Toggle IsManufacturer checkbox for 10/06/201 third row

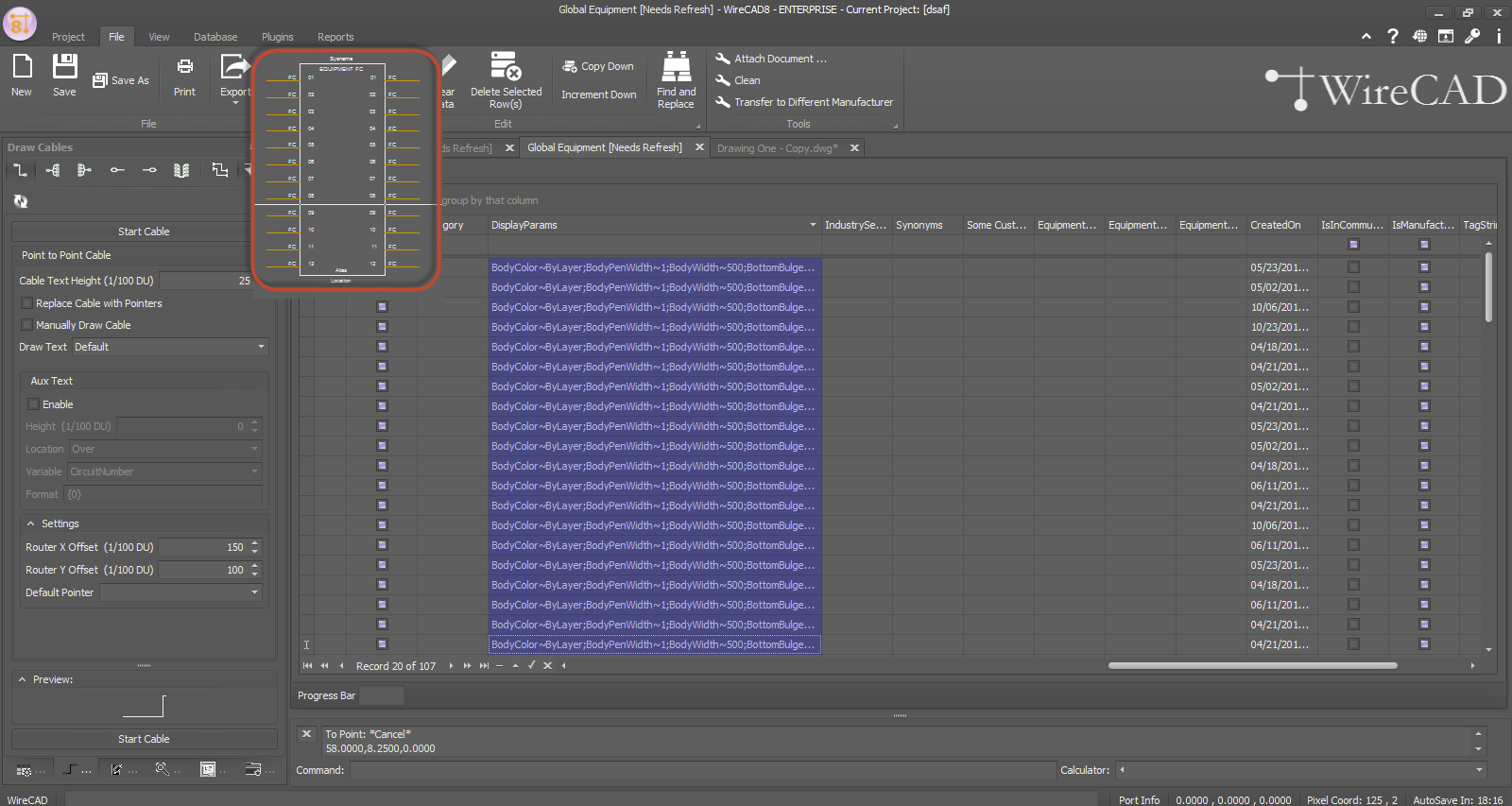point(1424,307)
